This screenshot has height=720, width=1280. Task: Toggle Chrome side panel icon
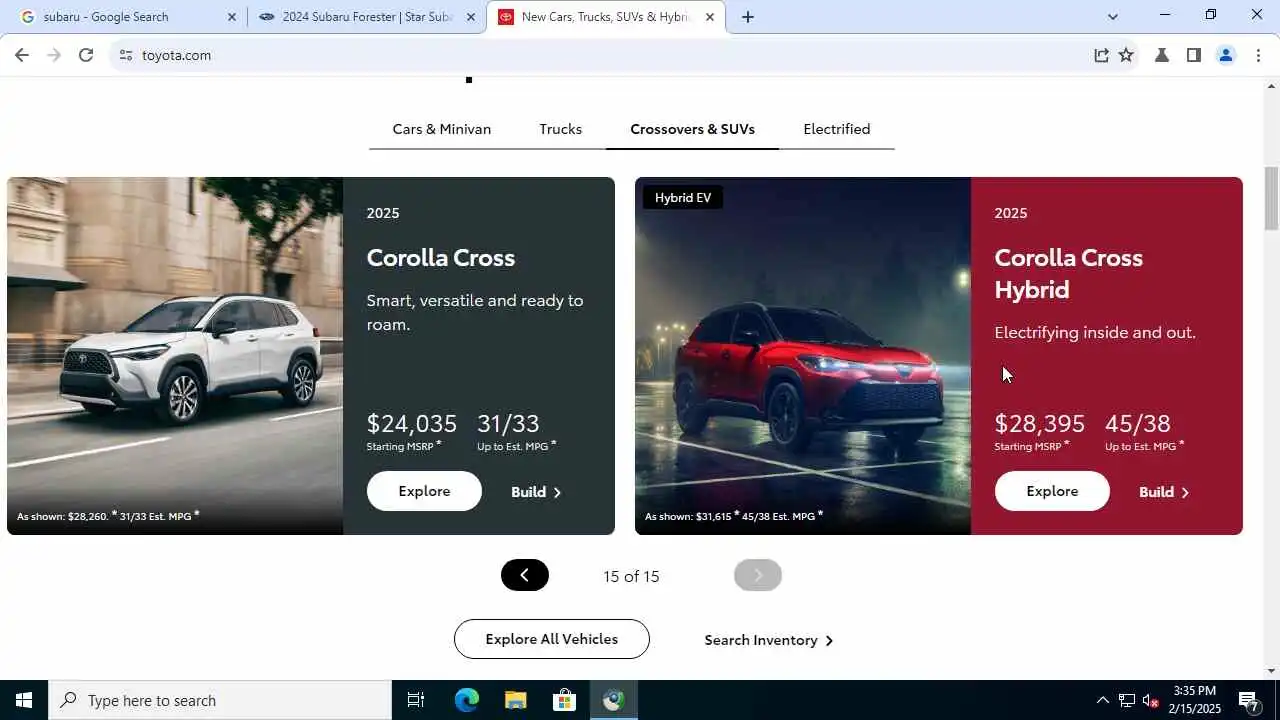coord(1193,55)
